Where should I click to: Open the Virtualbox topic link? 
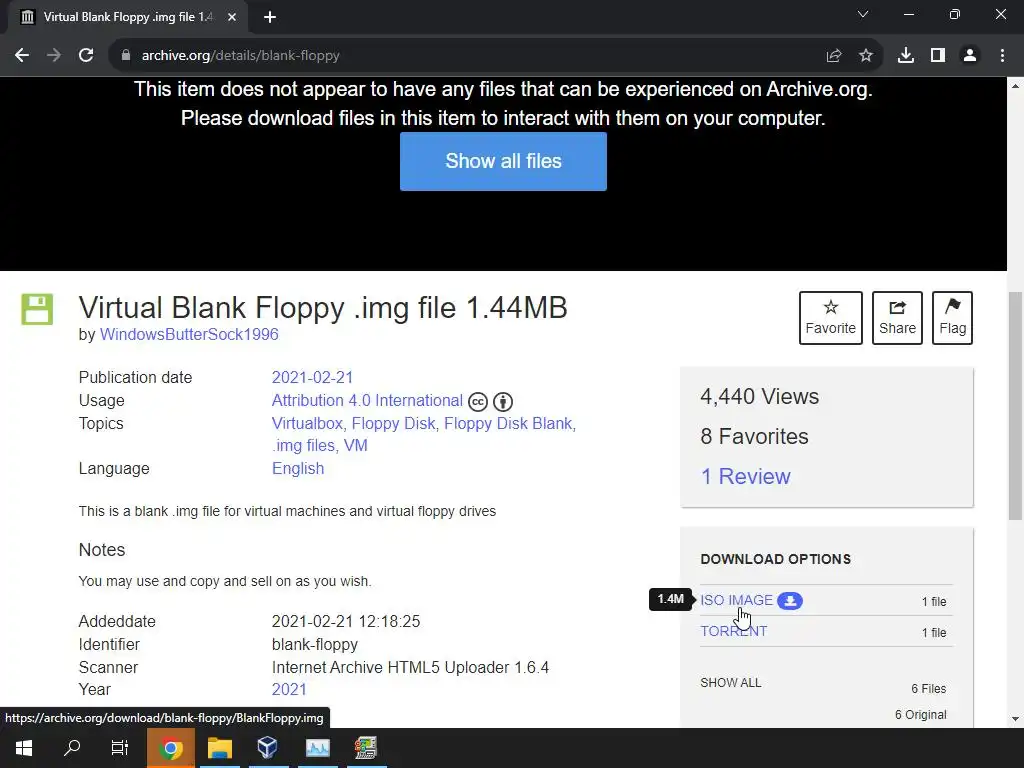click(x=307, y=423)
